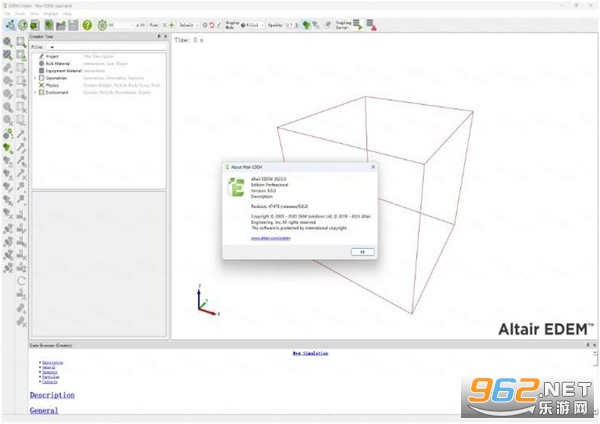Image resolution: width=600 pixels, height=424 pixels.
Task: Select Project in the Creator Tree
Action: coord(52,56)
